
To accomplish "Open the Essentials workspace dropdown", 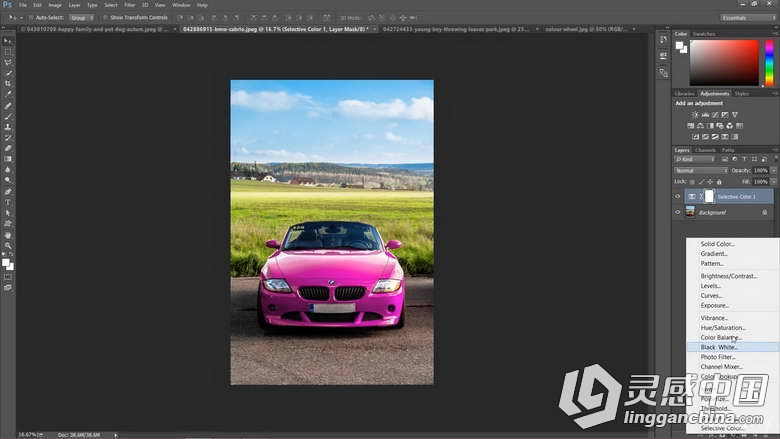I will [x=748, y=17].
